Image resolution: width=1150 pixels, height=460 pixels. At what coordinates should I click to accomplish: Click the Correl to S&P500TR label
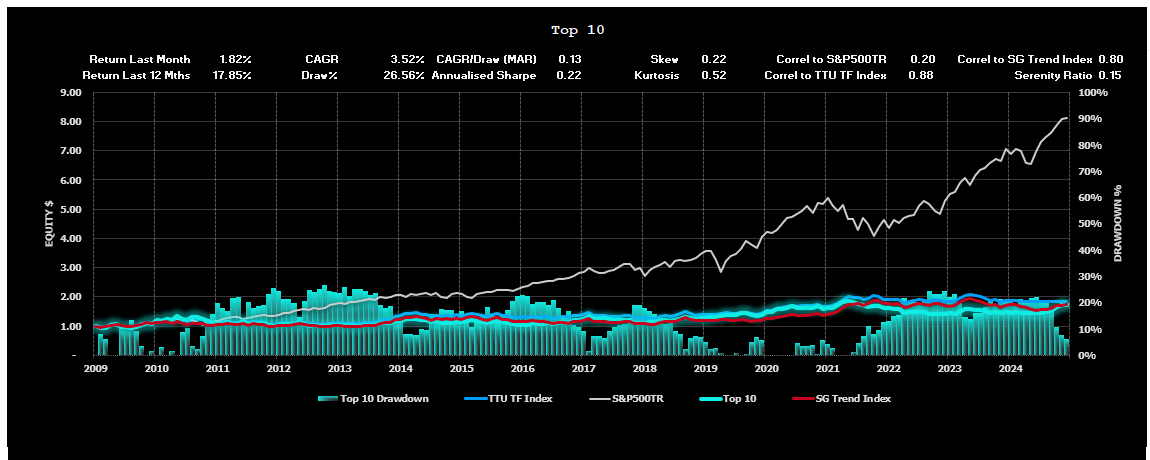point(833,60)
